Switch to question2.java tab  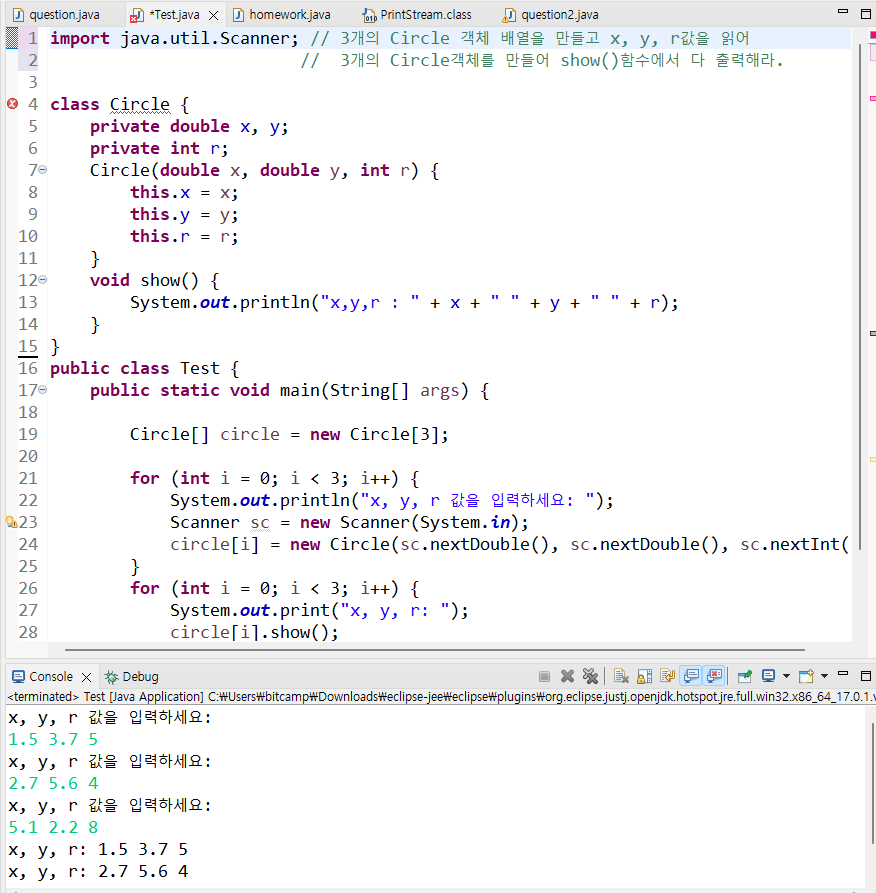(551, 15)
